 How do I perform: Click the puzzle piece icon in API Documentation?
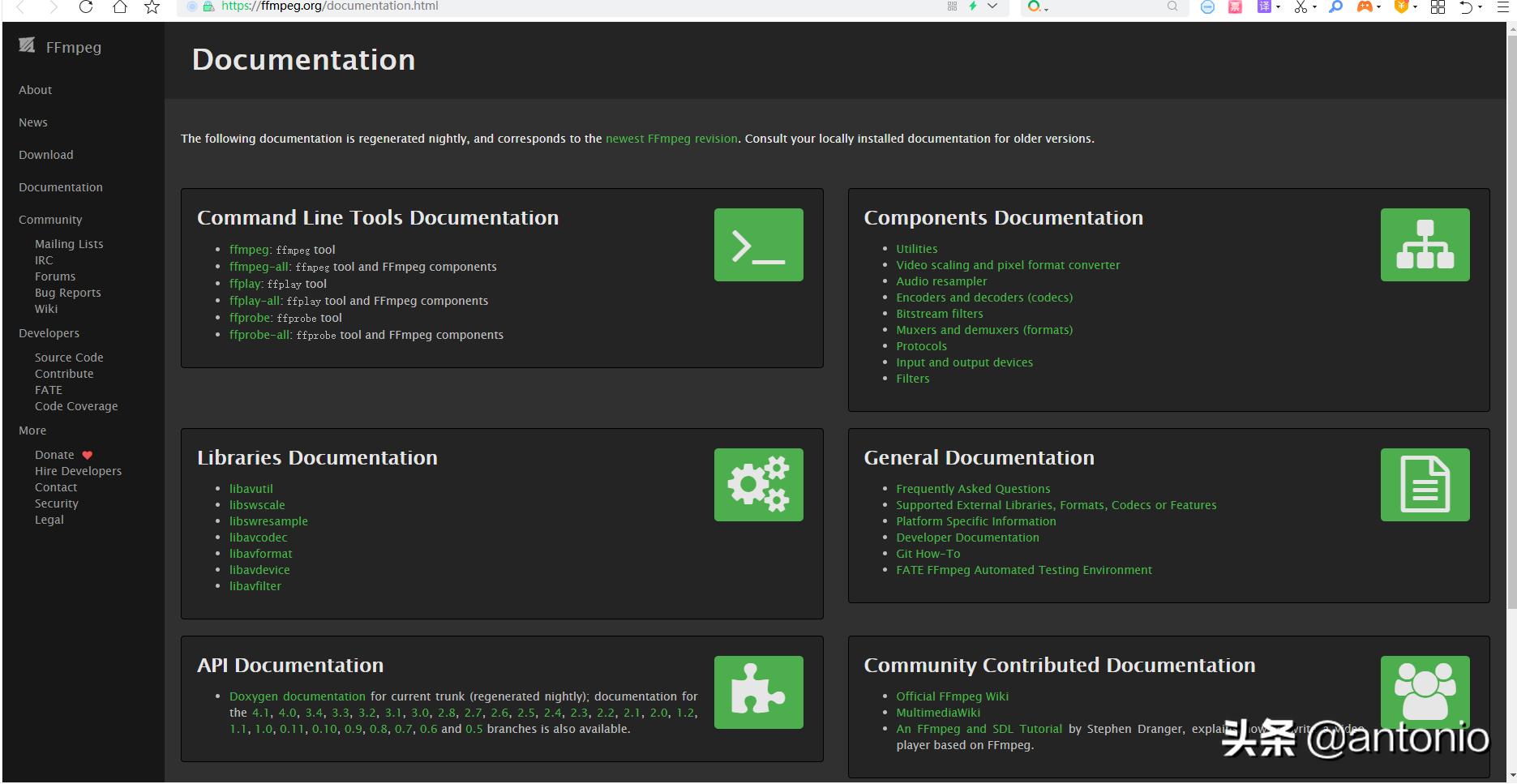pos(758,692)
